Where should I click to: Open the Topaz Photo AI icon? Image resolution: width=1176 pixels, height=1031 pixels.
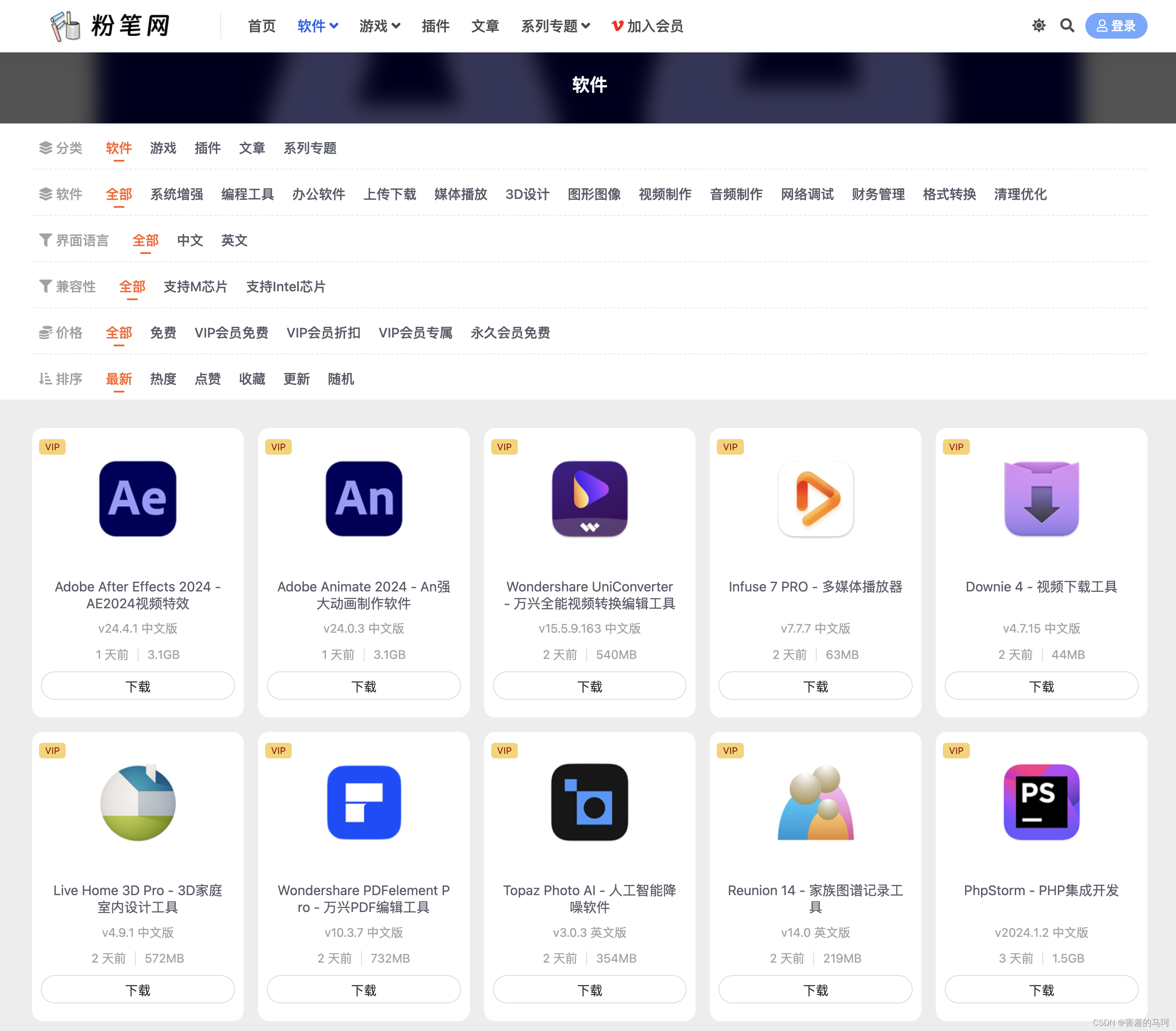coord(590,803)
